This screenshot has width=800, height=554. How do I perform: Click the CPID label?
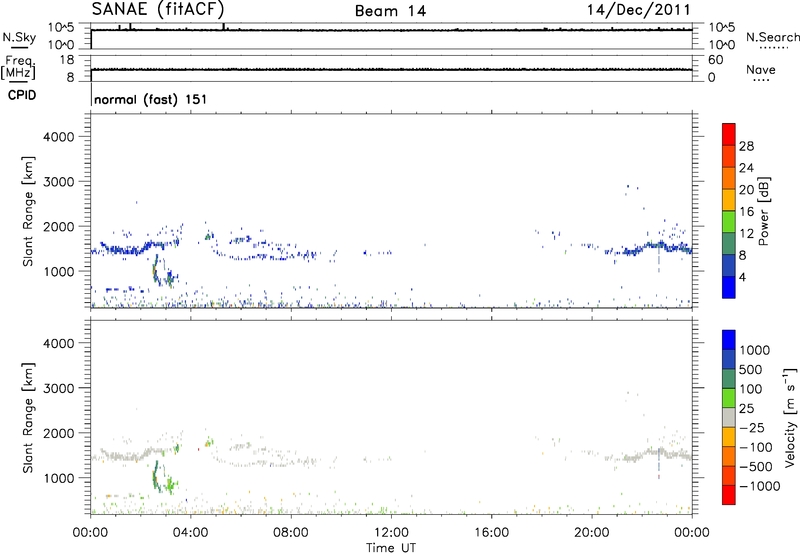click(x=22, y=95)
